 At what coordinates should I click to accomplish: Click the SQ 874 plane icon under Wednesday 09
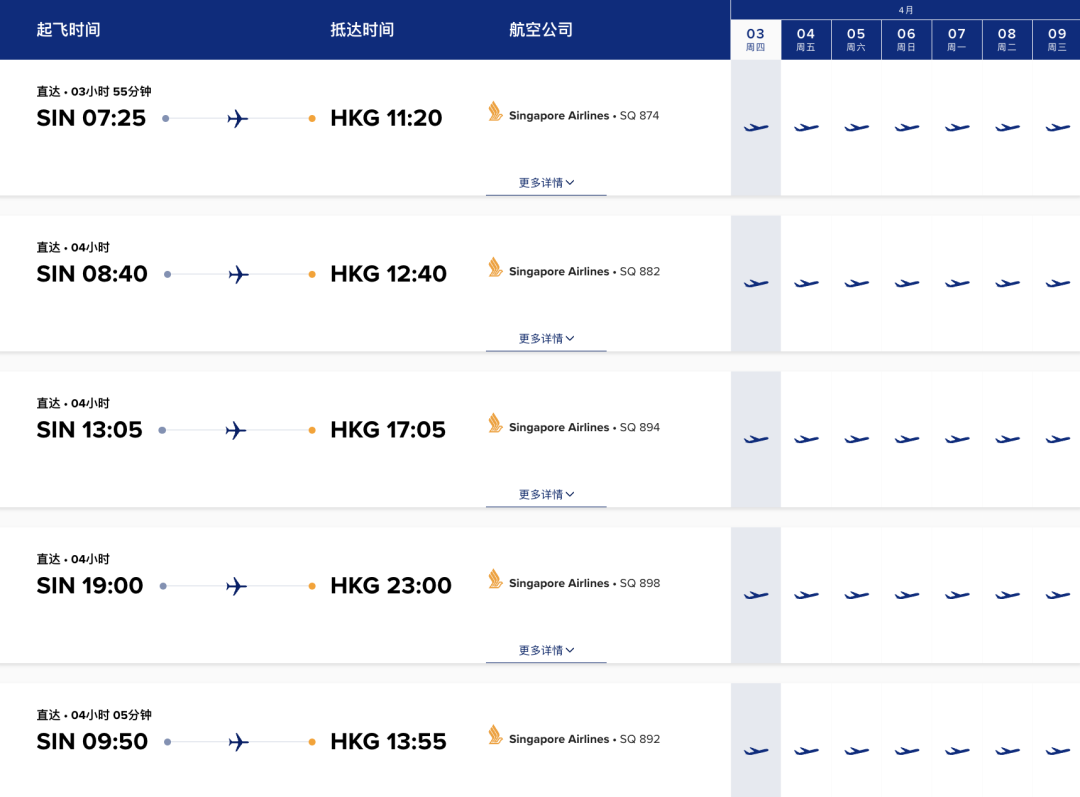1057,128
